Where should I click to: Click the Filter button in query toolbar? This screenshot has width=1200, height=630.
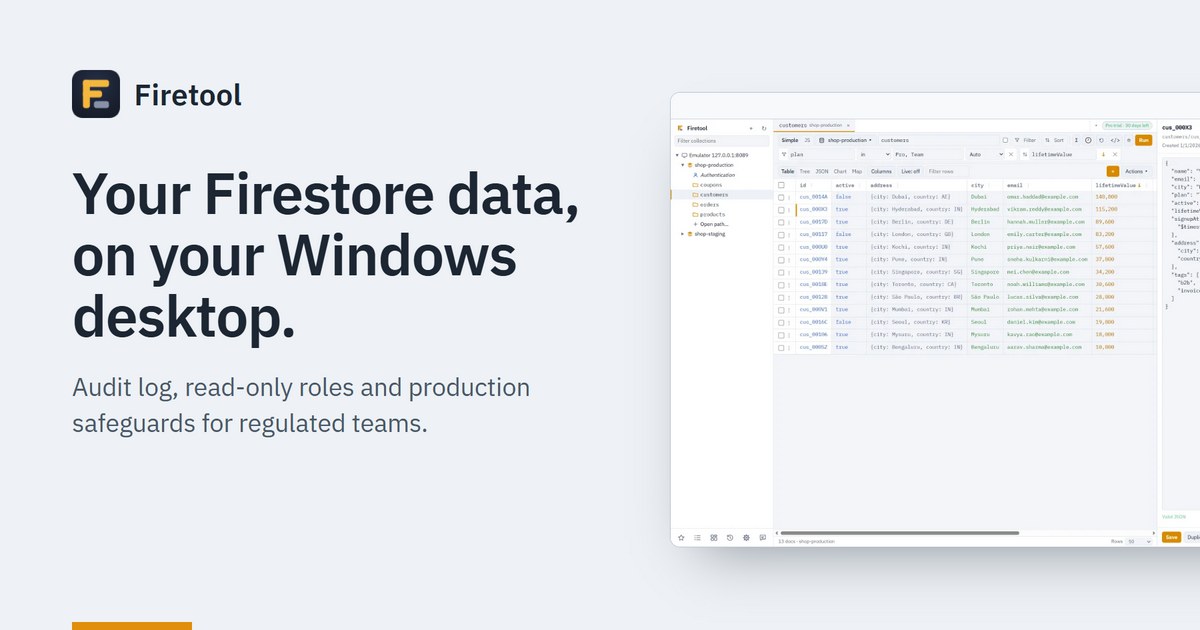pyautogui.click(x=1025, y=140)
